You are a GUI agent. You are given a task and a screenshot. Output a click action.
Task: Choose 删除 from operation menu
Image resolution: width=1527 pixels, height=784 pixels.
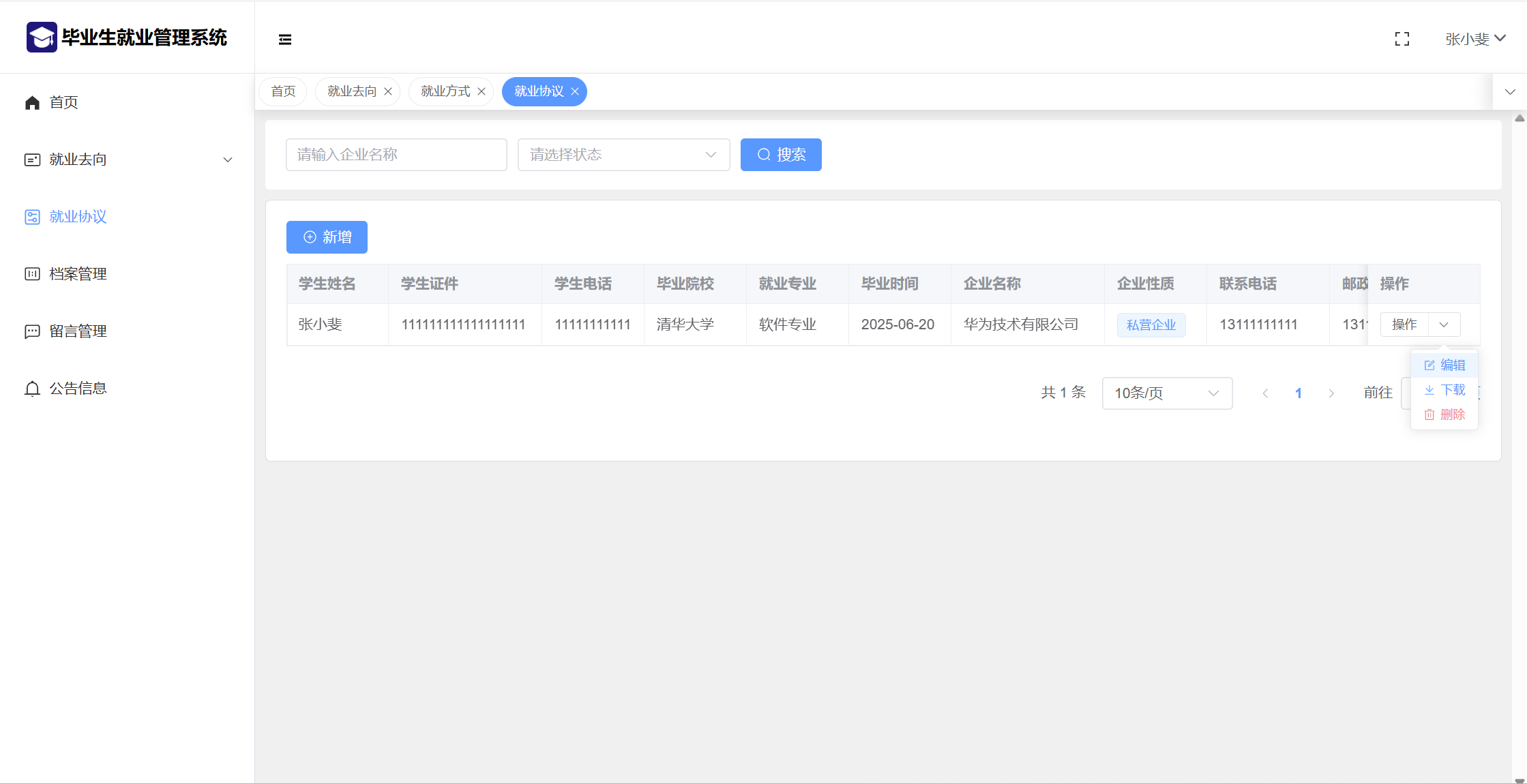tap(1444, 414)
